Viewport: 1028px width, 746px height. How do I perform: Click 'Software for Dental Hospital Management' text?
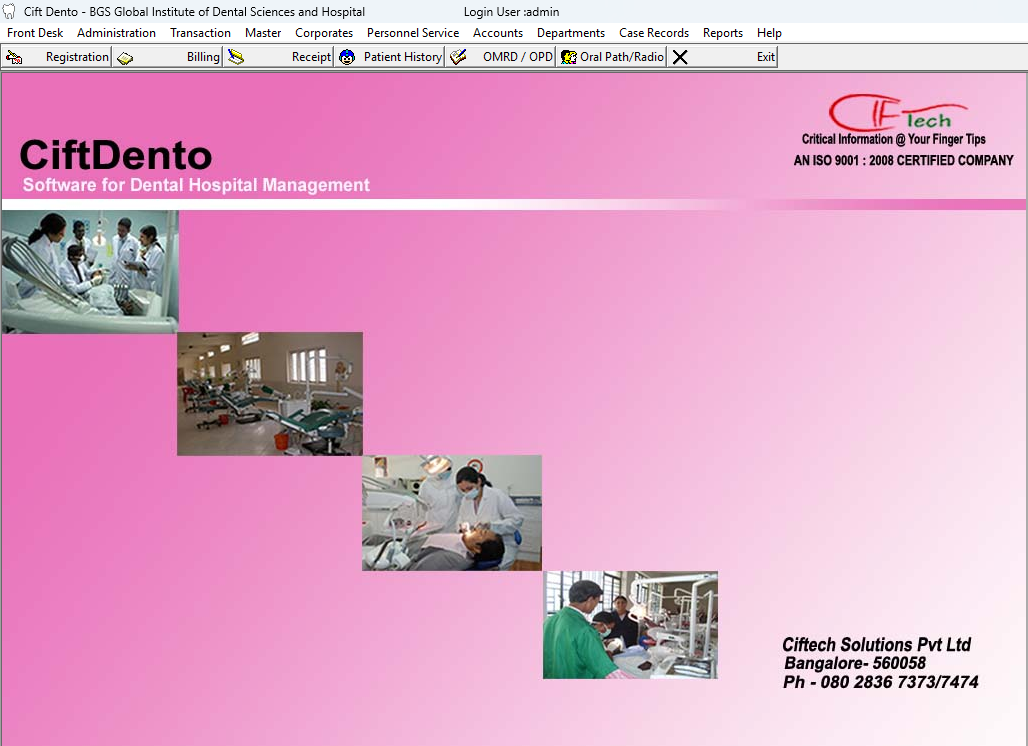(x=196, y=185)
